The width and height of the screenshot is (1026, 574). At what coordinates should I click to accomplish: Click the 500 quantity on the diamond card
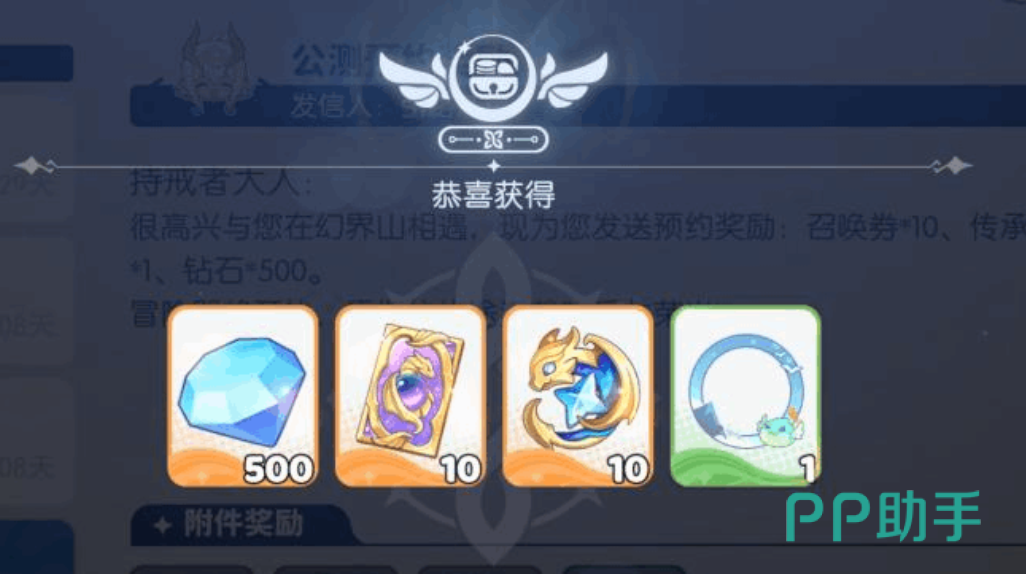coord(278,469)
